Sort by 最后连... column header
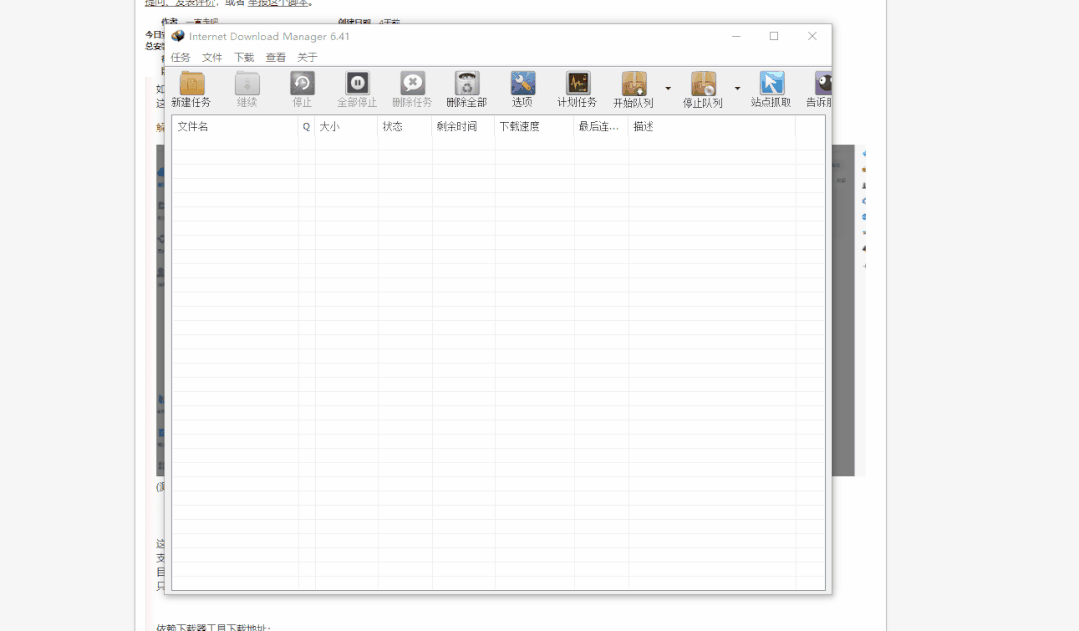Viewport: 1079px width, 631px height. coord(601,127)
